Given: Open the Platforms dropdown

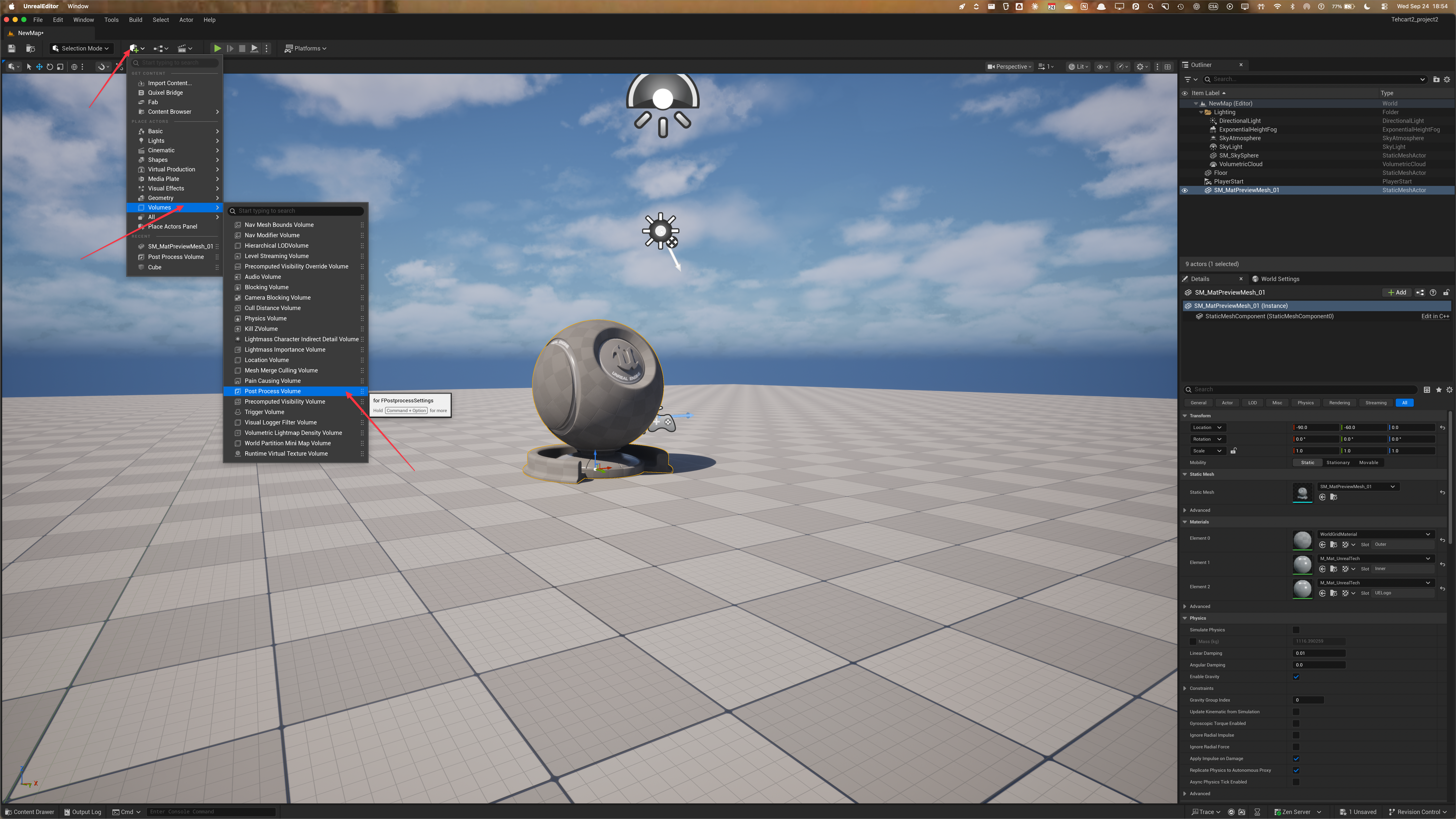Looking at the screenshot, I should point(305,49).
